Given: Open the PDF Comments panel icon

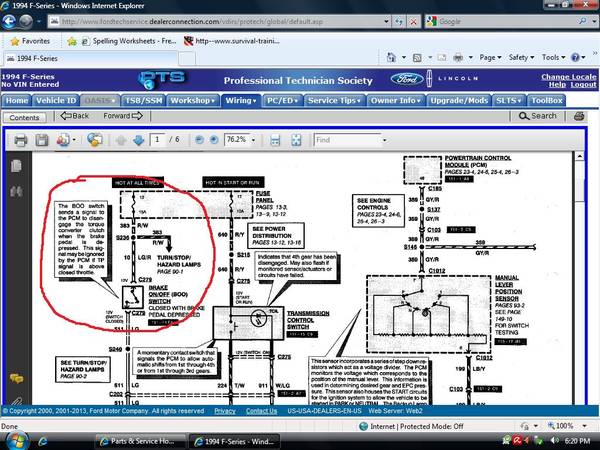Looking at the screenshot, I should pyautogui.click(x=16, y=379).
